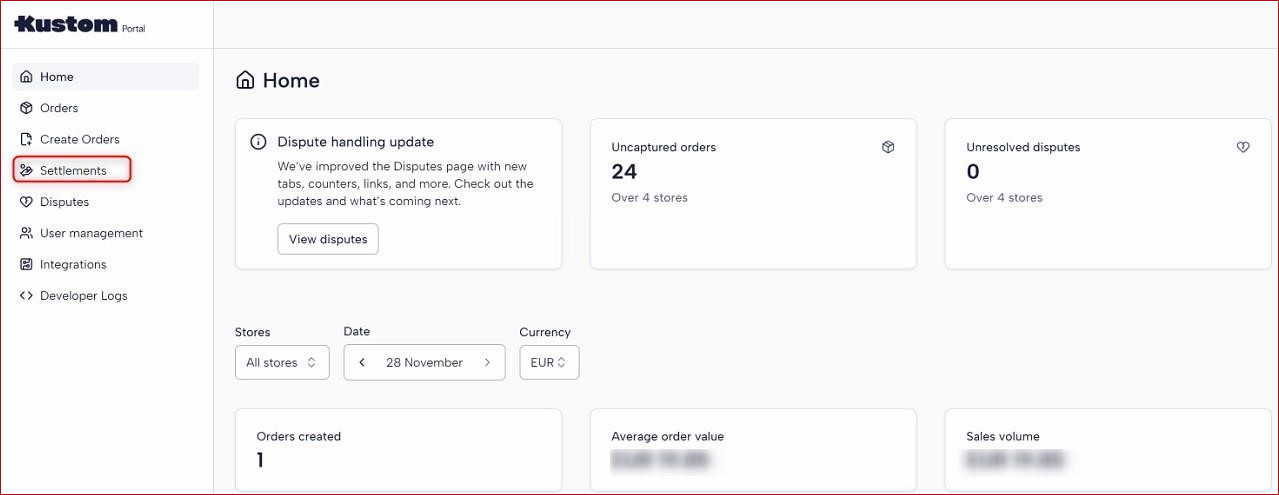Viewport: 1279px width, 495px height.
Task: Click the box icon on Uncaptured orders card
Action: click(888, 147)
